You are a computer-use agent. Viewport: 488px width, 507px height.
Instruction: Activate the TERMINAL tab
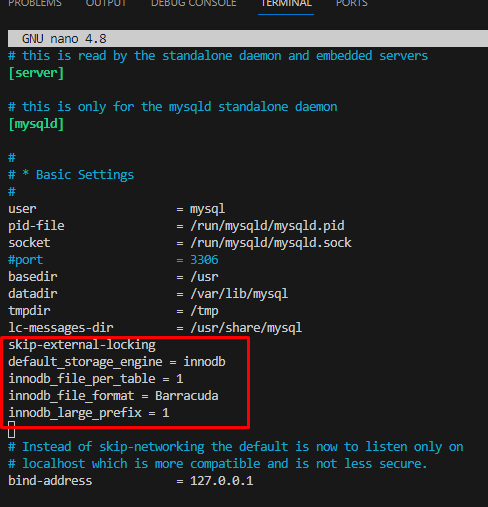(x=286, y=4)
